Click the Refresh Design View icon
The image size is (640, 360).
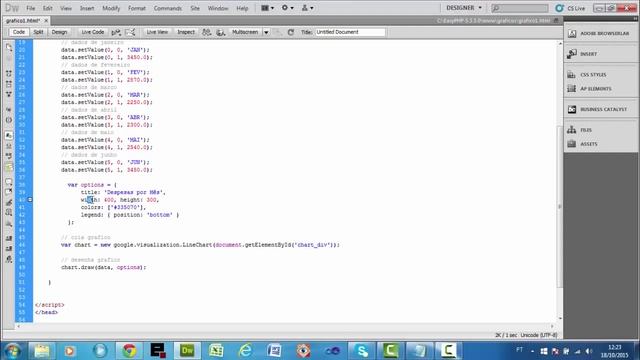coord(291,32)
